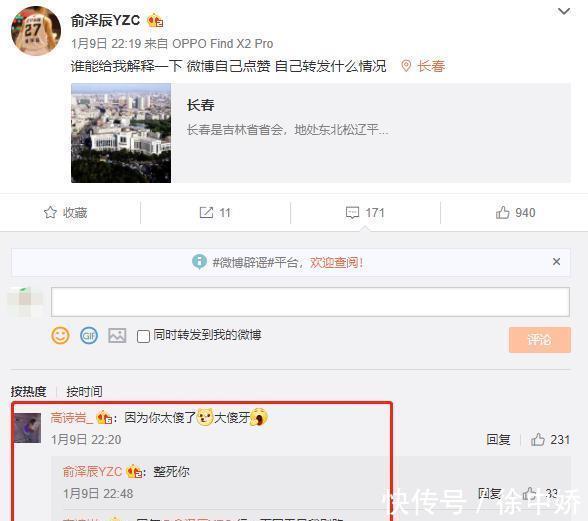Click 回复 on the 整死你 reply
Viewport: 588px width, 521px height.
tap(490, 494)
